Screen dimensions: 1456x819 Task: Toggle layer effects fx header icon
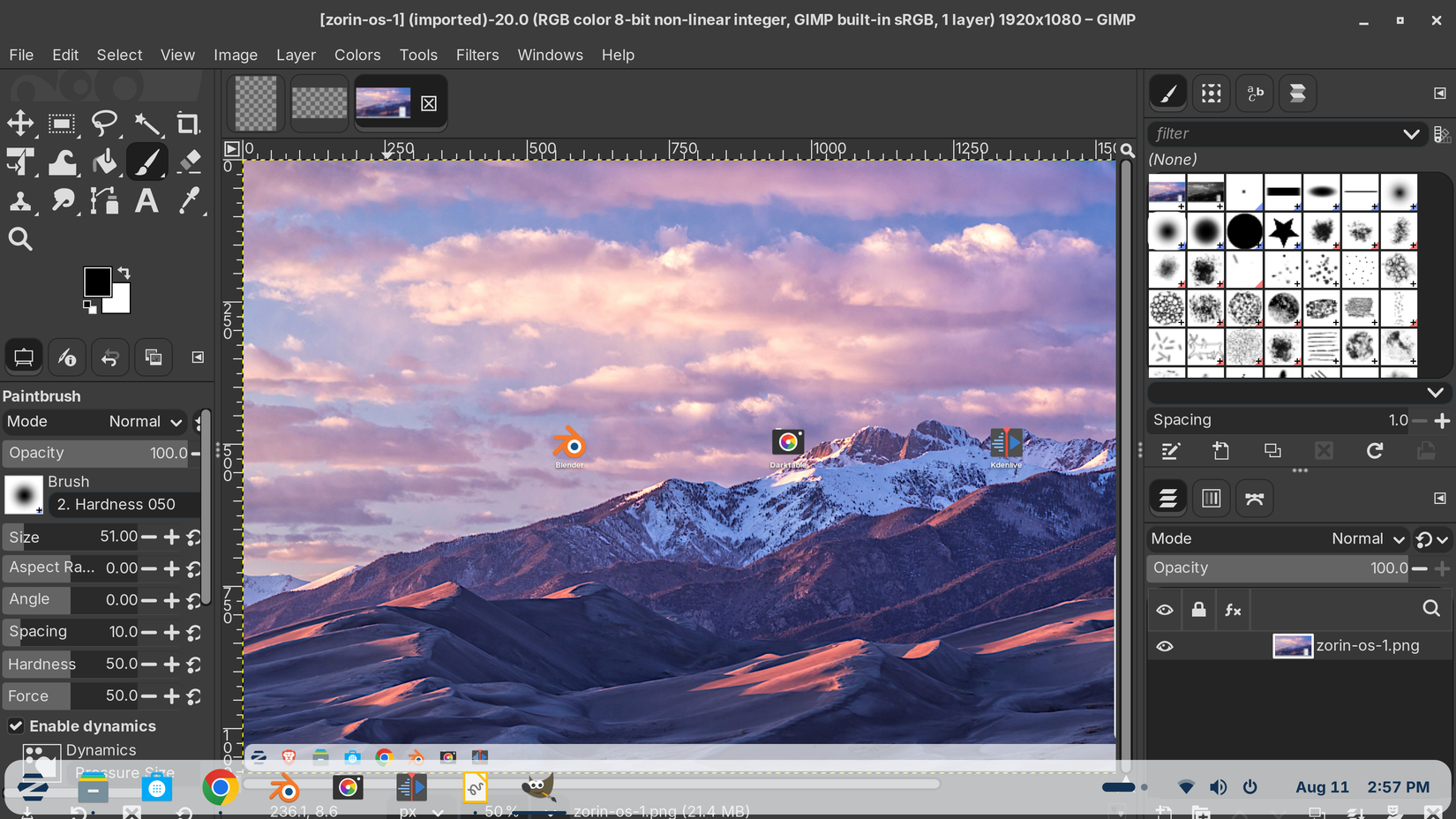click(x=1233, y=610)
